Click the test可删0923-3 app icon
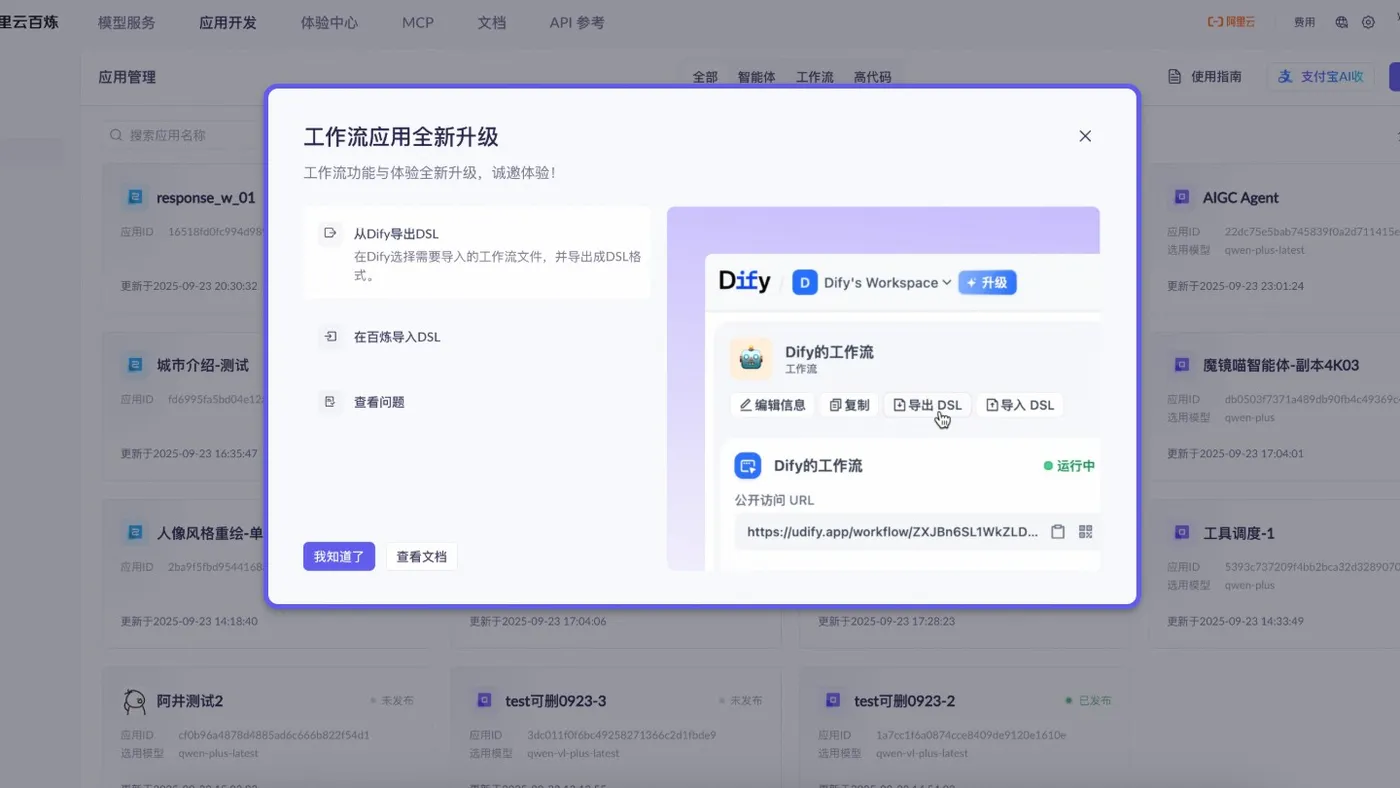Image resolution: width=1400 pixels, height=788 pixels. coord(484,701)
